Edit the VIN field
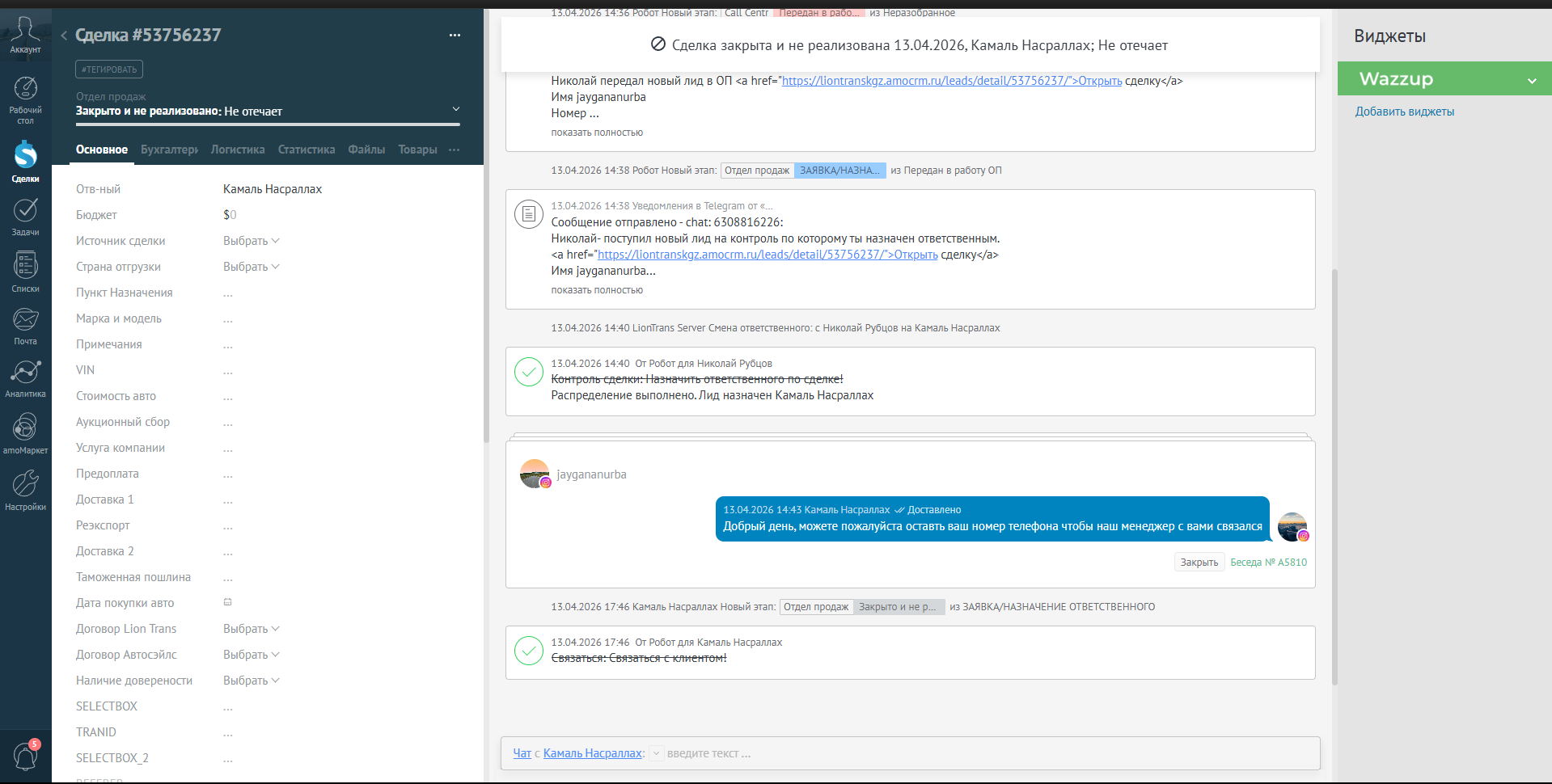Image resolution: width=1552 pixels, height=784 pixels. 228,370
